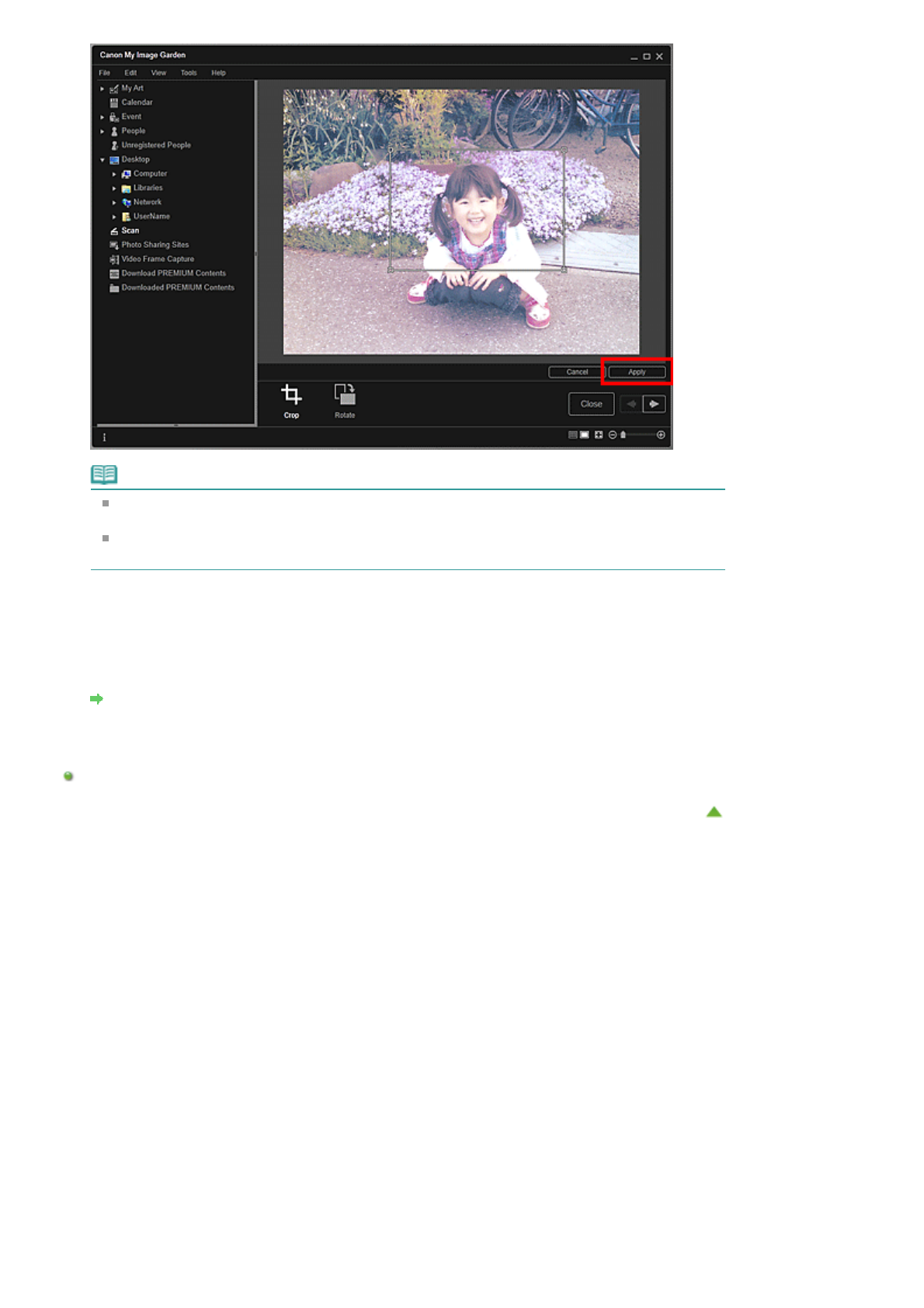Open the Calendar view icon
The image size is (924, 1308).
pos(114,103)
